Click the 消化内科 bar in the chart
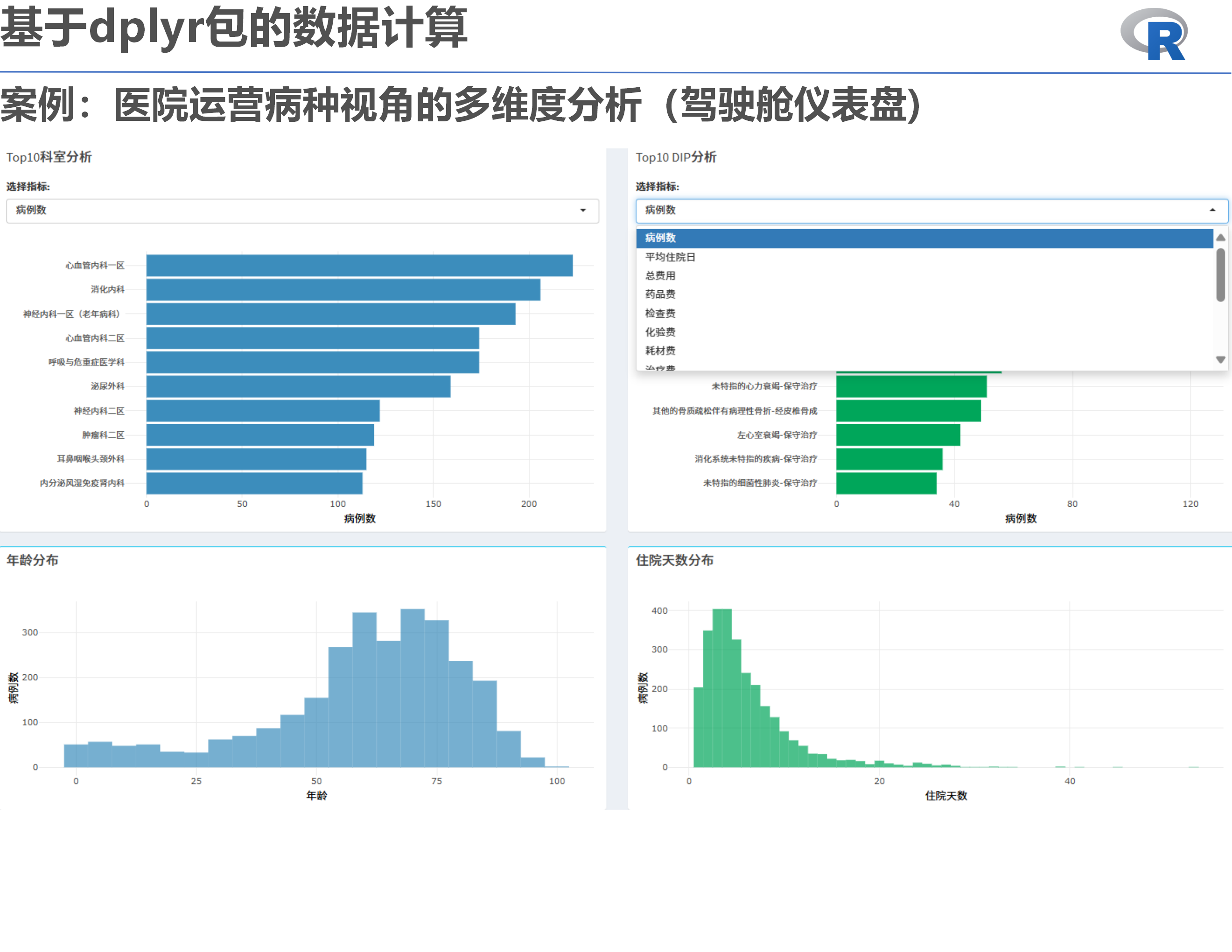This screenshot has width=1232, height=952. tap(343, 290)
